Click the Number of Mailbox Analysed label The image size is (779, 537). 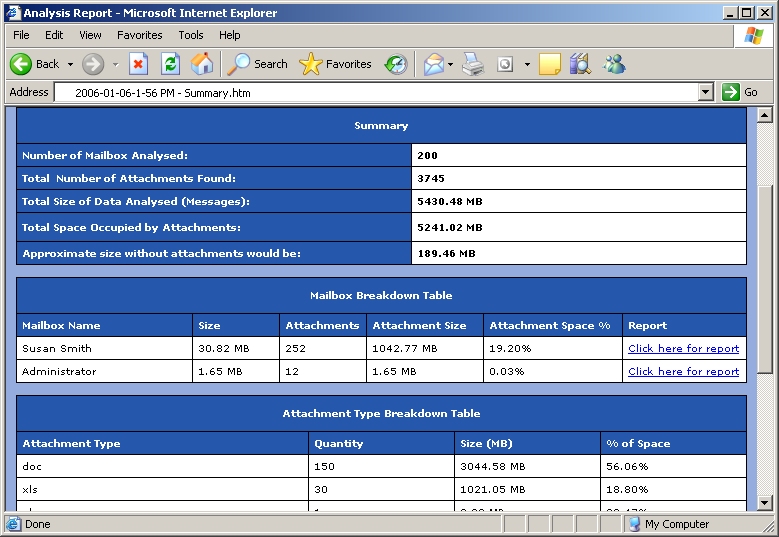click(x=105, y=155)
